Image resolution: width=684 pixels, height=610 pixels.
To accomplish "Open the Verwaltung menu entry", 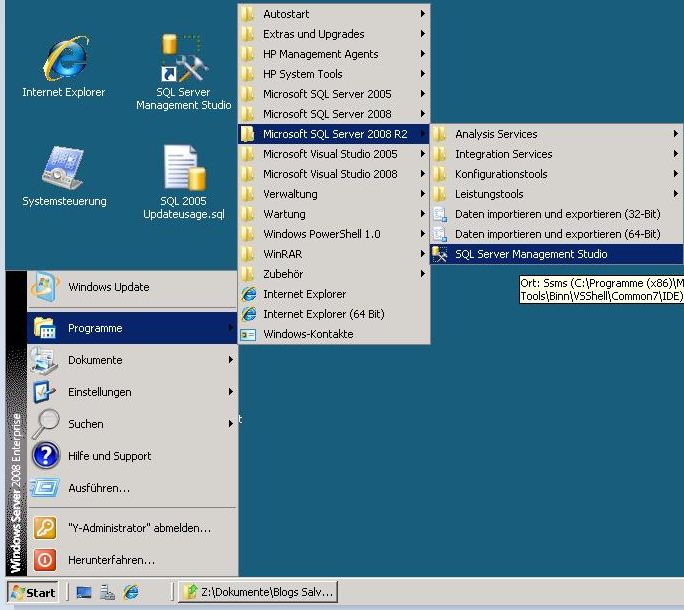I will coord(334,194).
